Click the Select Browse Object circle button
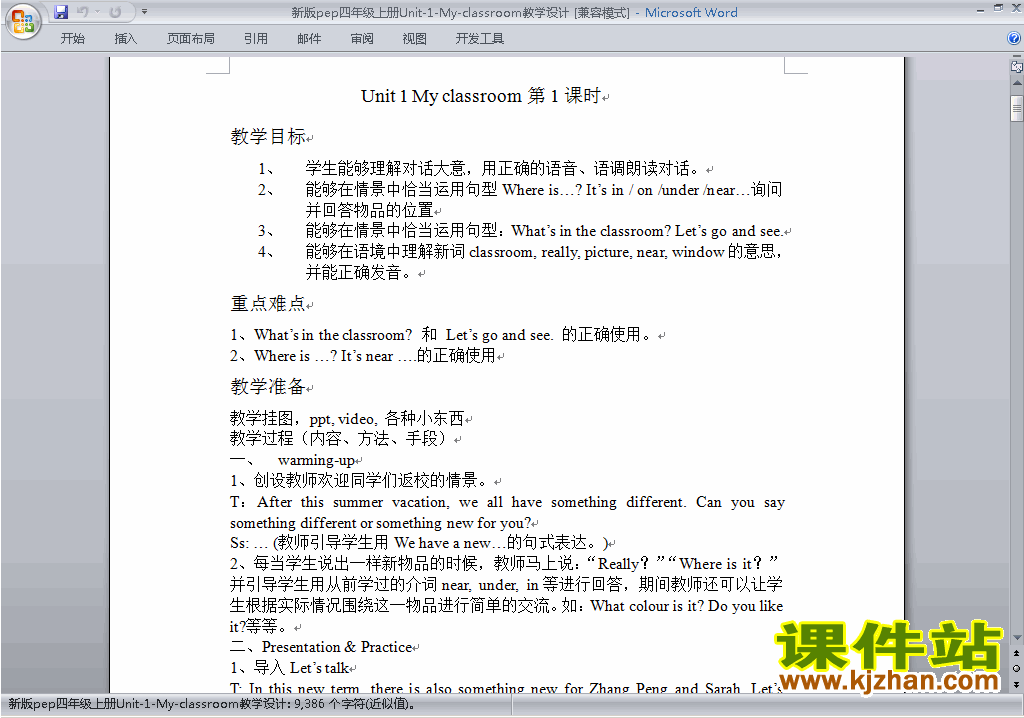The height and width of the screenshot is (718, 1024). [1017, 668]
